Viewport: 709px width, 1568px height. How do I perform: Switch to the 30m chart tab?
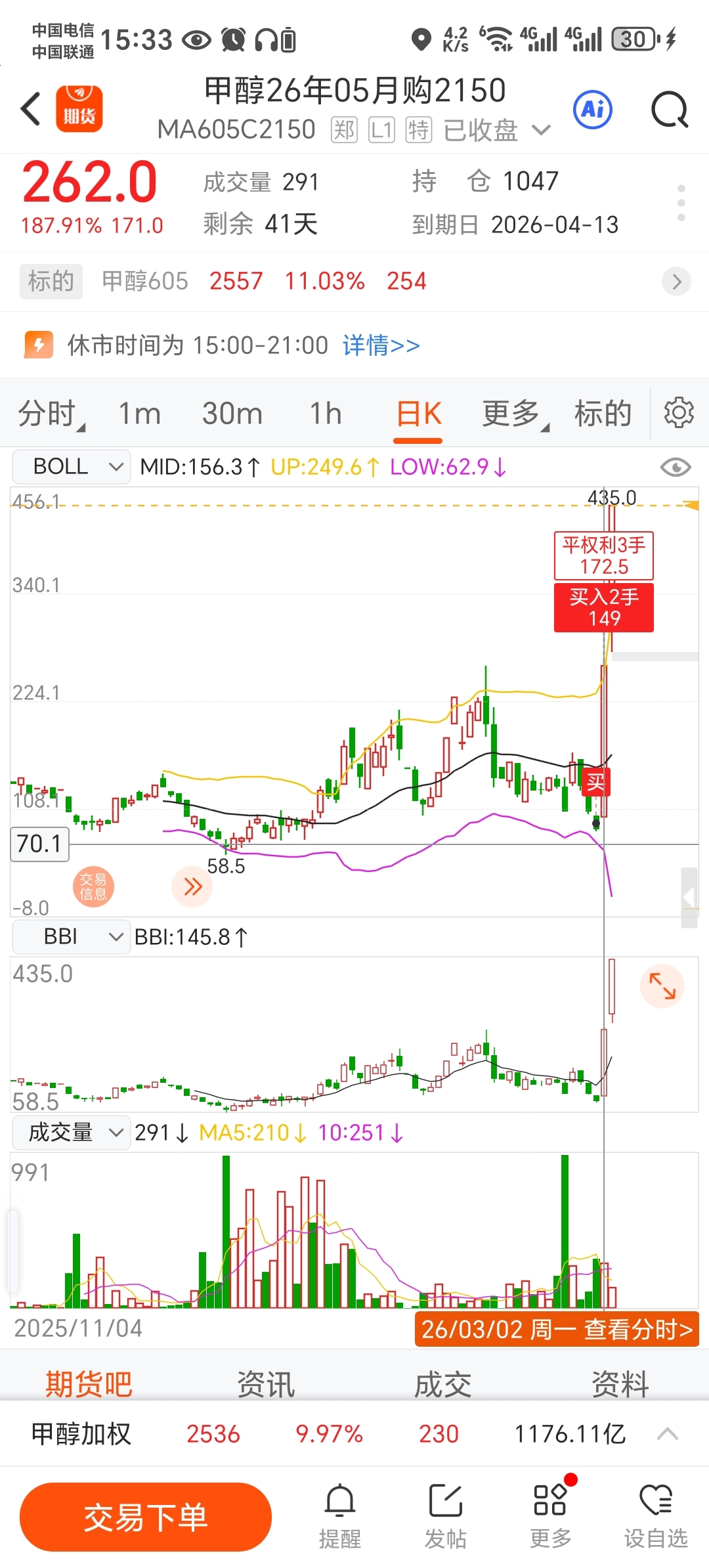[232, 414]
